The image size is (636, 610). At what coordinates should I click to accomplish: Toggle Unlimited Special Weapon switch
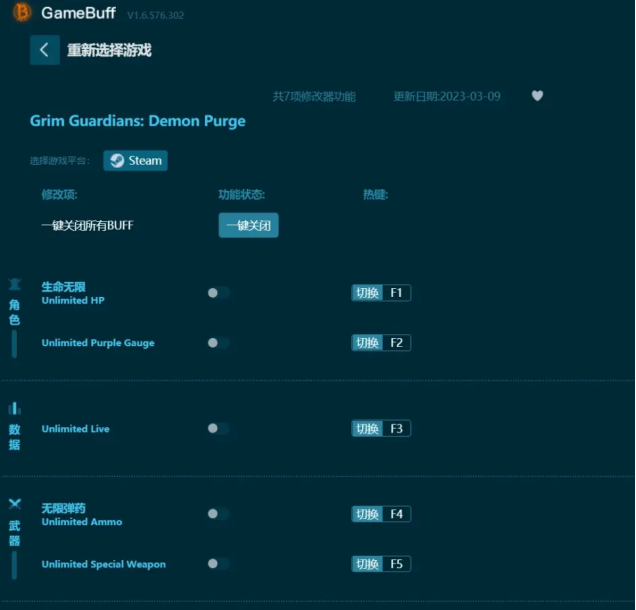point(218,563)
